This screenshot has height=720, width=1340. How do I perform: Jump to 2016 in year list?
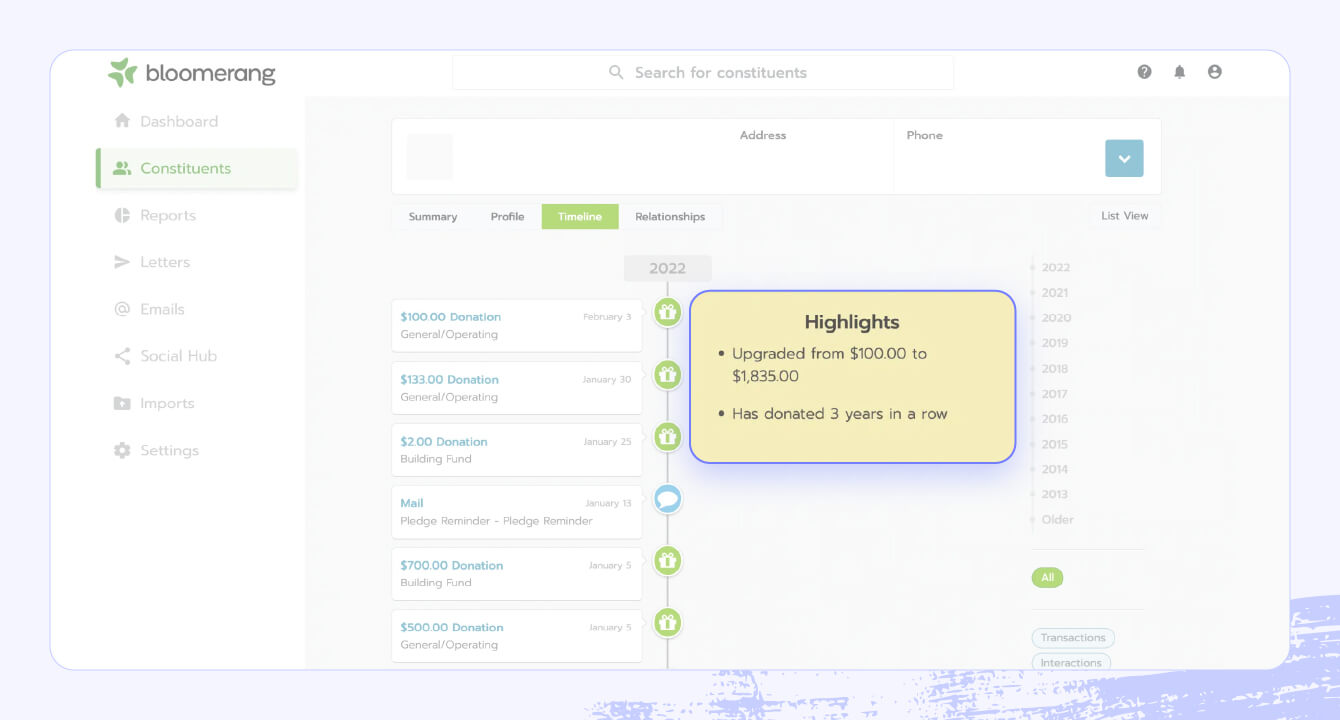pos(1055,419)
